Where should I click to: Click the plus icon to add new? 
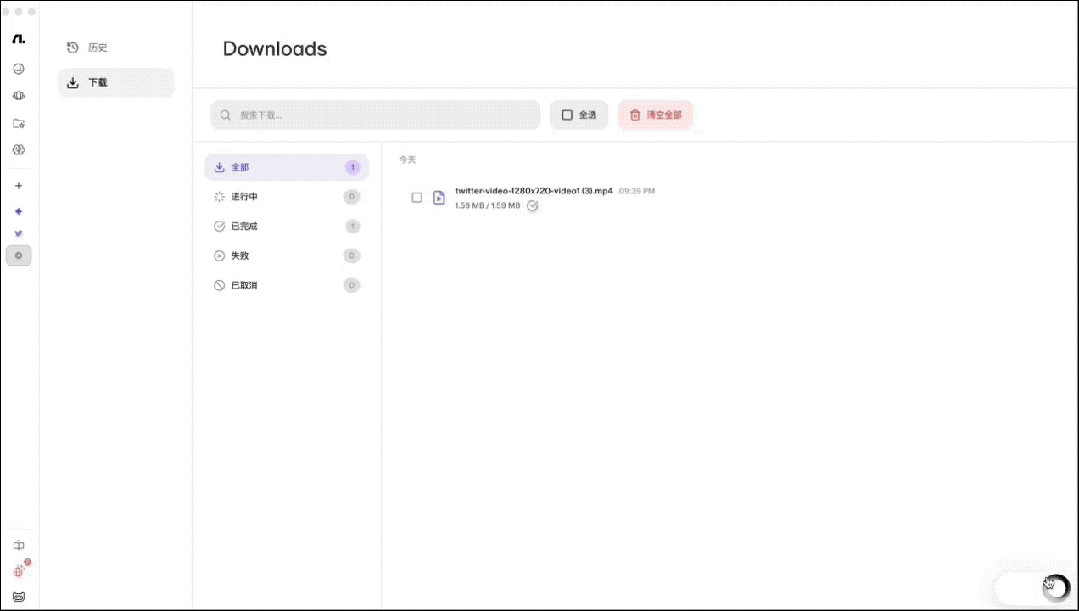(18, 186)
